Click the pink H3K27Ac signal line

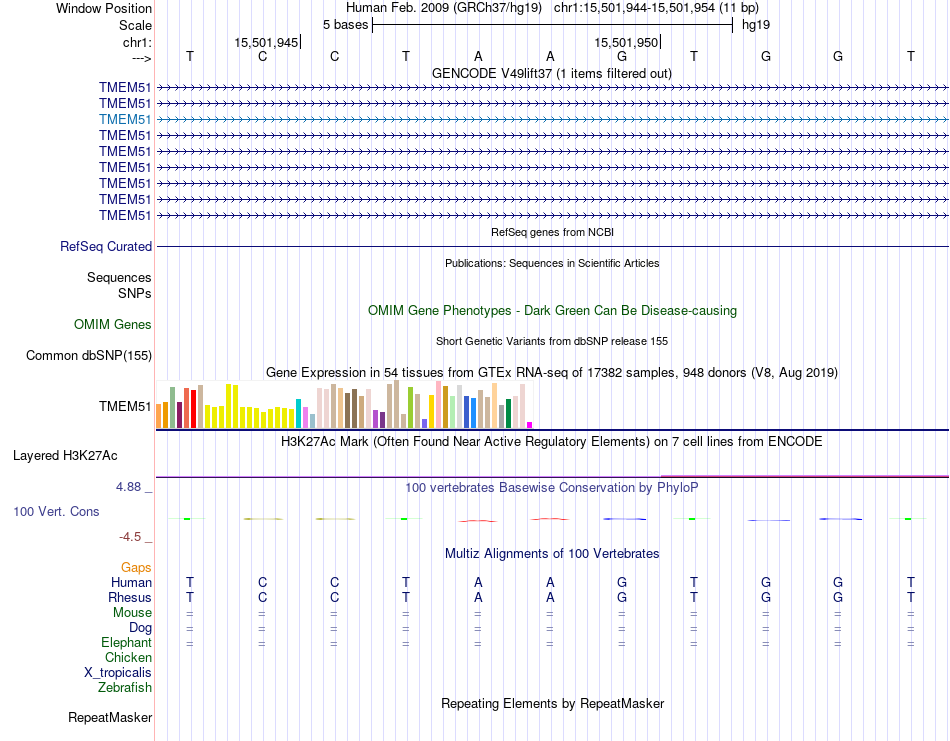[804, 476]
